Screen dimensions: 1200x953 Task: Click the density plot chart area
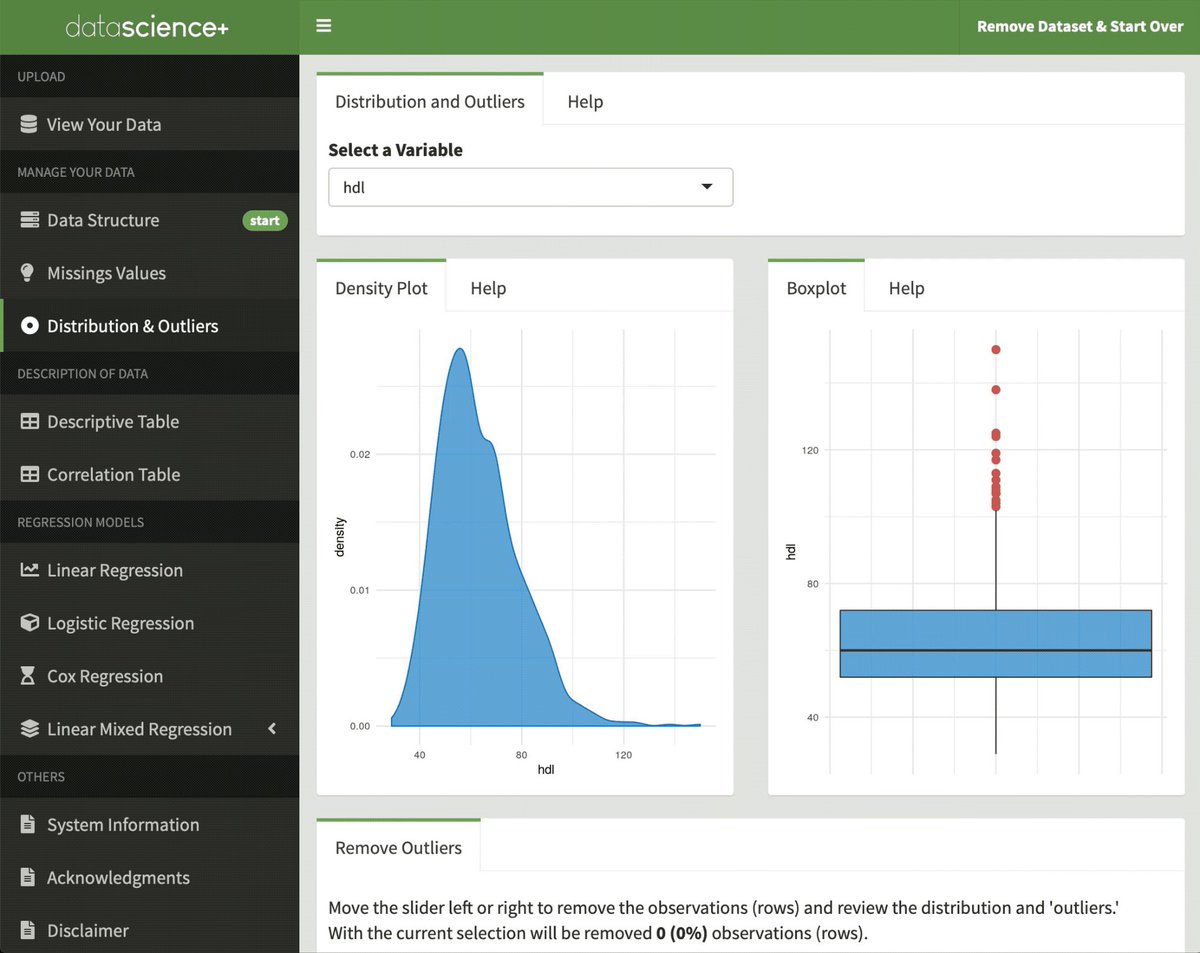pyautogui.click(x=524, y=550)
